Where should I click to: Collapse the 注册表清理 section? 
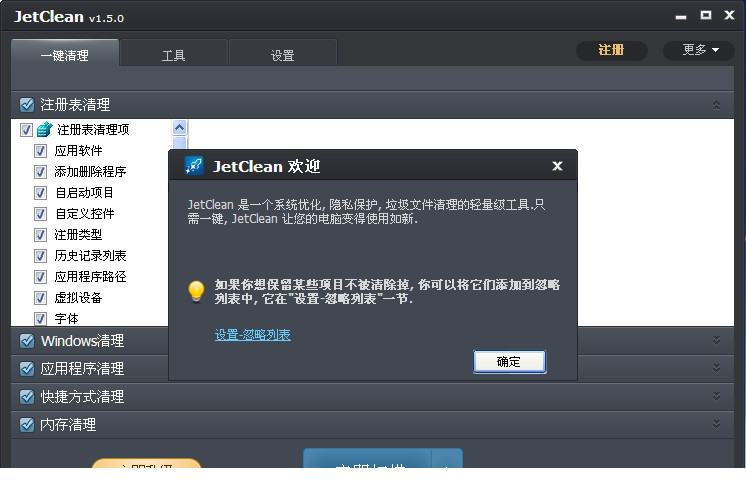[716, 105]
